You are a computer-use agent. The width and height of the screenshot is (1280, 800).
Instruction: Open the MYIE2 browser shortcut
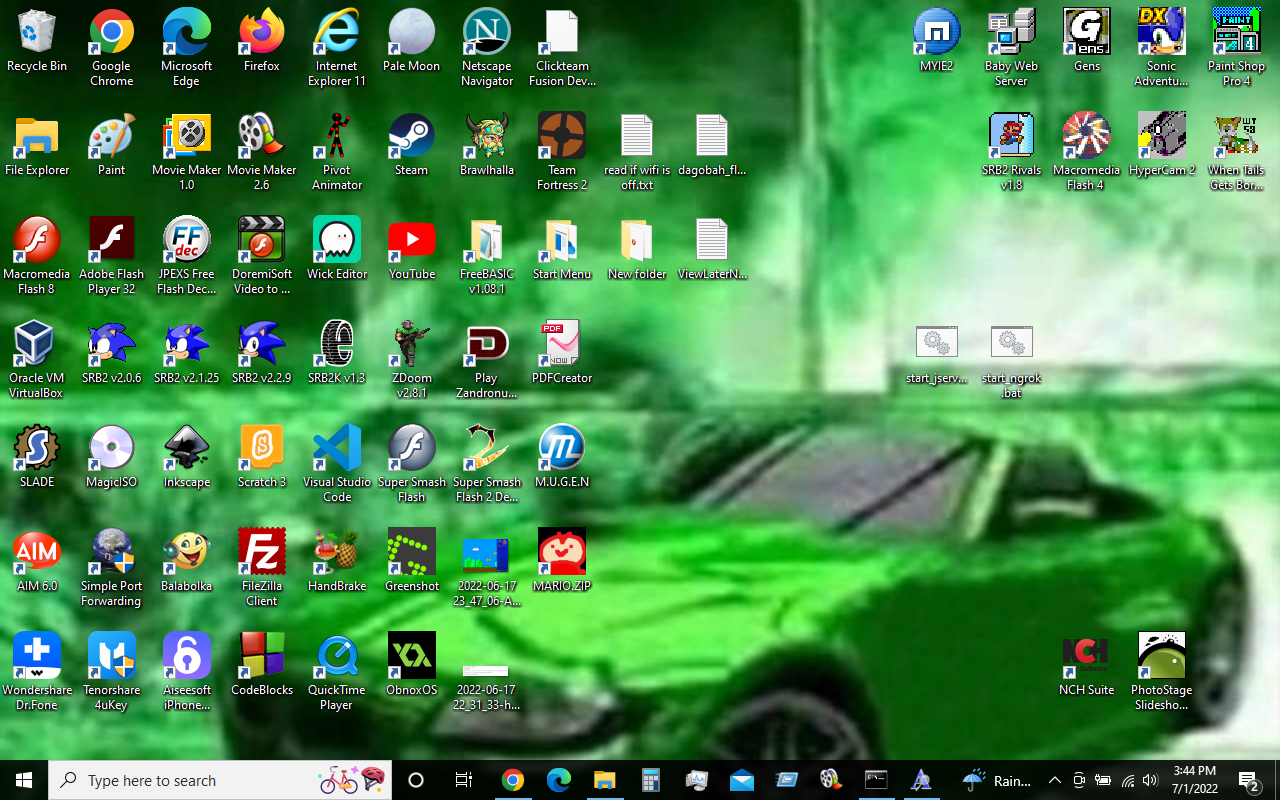937,40
